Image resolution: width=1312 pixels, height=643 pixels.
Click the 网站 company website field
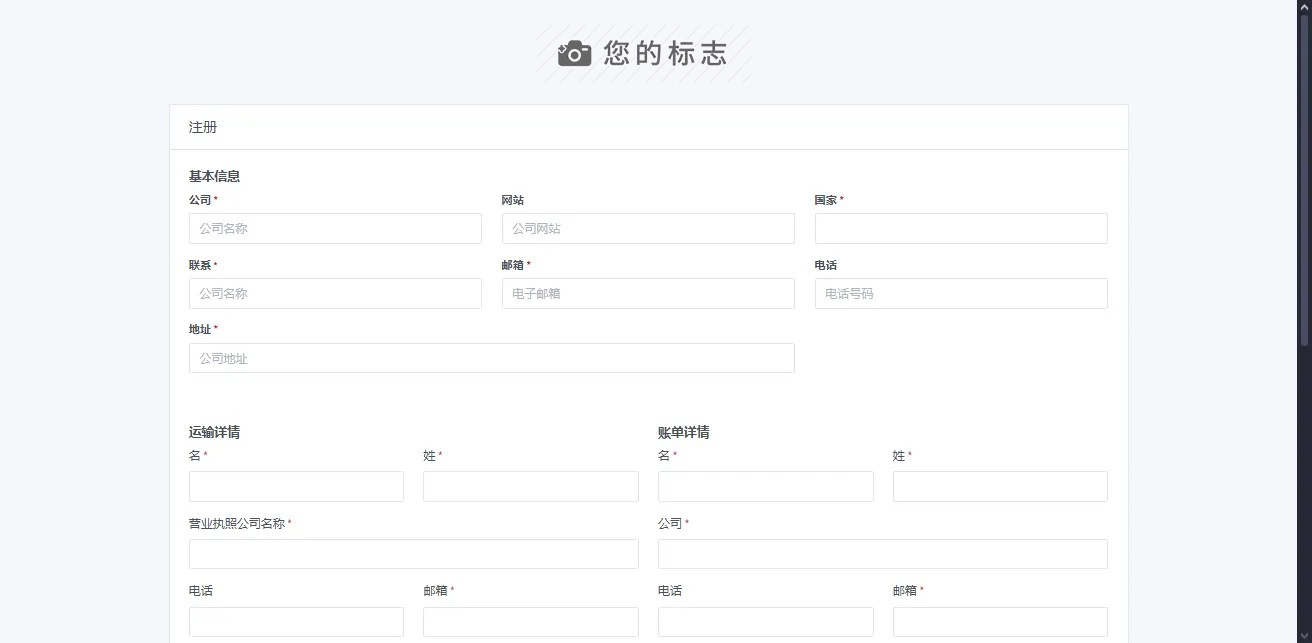click(x=648, y=228)
